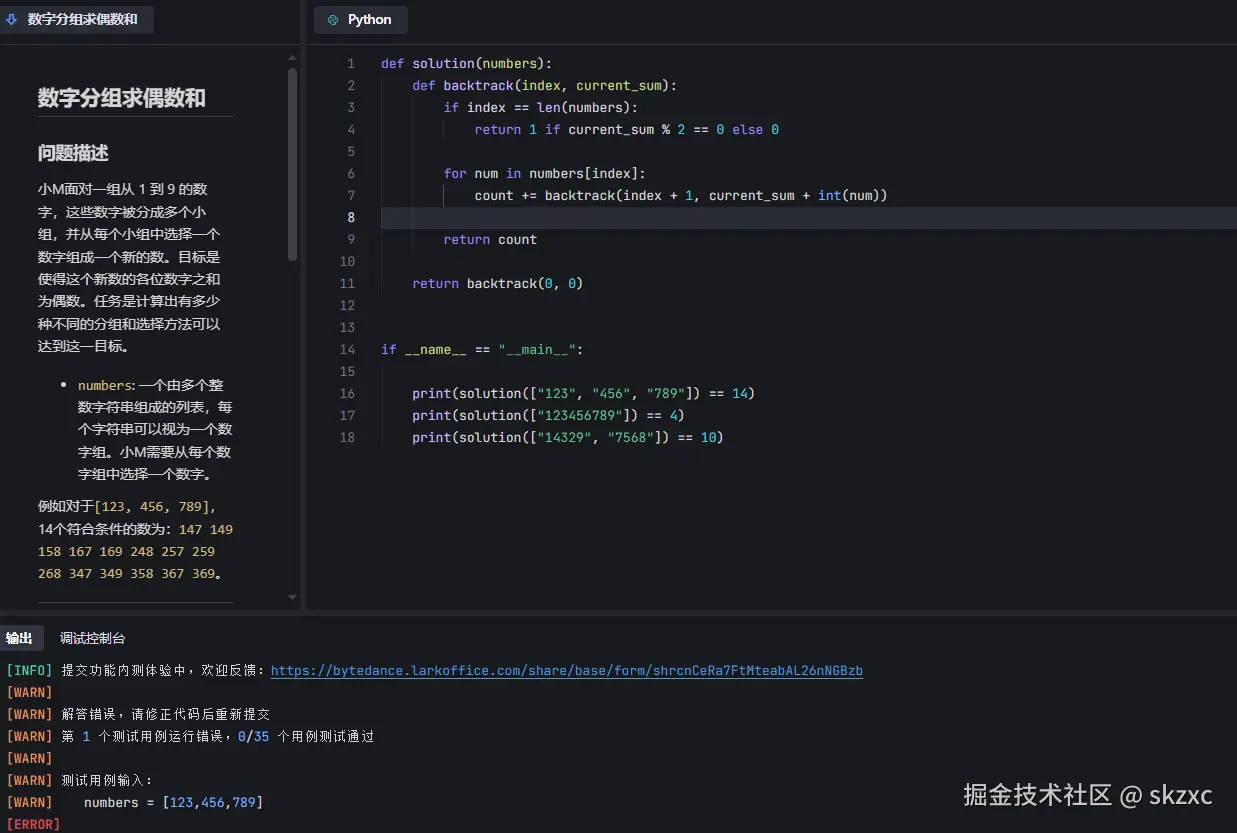The width and height of the screenshot is (1237, 833).
Task: Click line number 8 in the gutter
Action: [x=351, y=217]
